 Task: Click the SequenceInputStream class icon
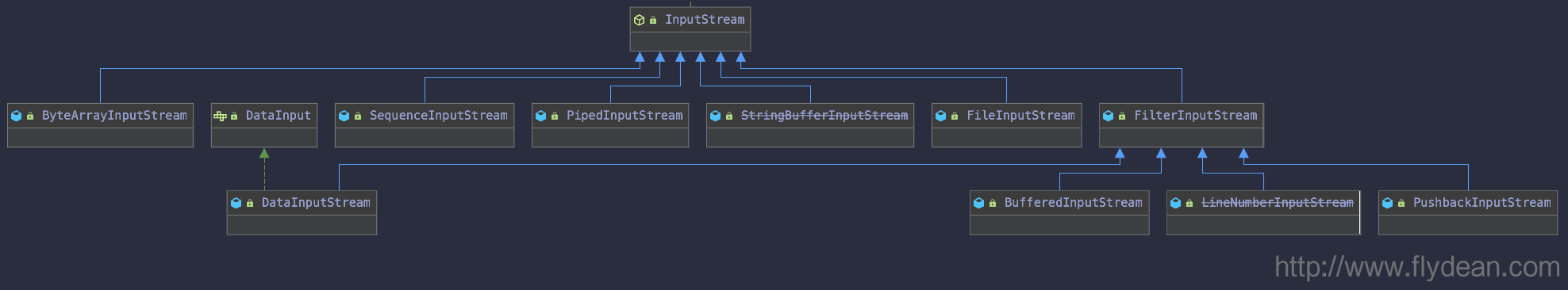pos(344,116)
